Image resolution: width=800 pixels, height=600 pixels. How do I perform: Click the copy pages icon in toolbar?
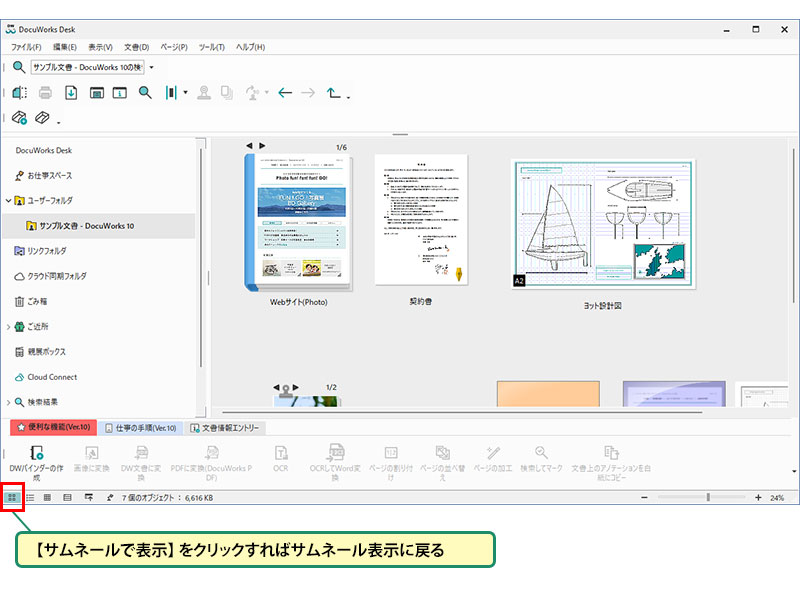[x=227, y=93]
